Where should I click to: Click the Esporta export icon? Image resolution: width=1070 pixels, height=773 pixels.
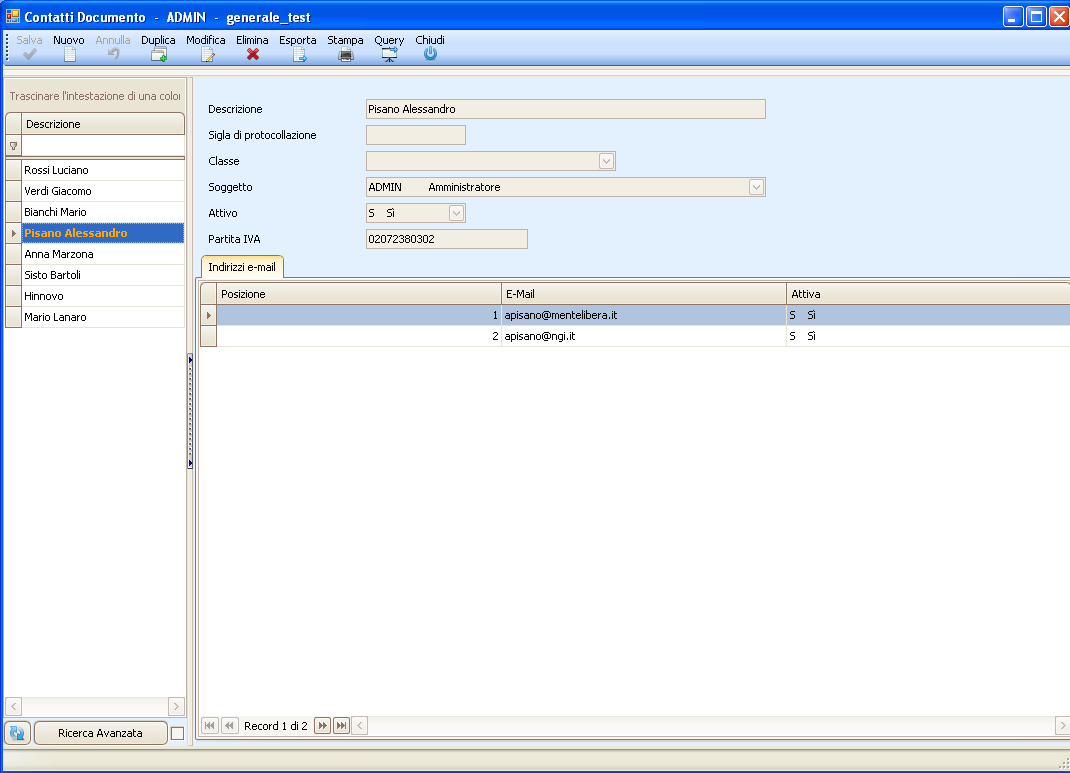click(298, 55)
